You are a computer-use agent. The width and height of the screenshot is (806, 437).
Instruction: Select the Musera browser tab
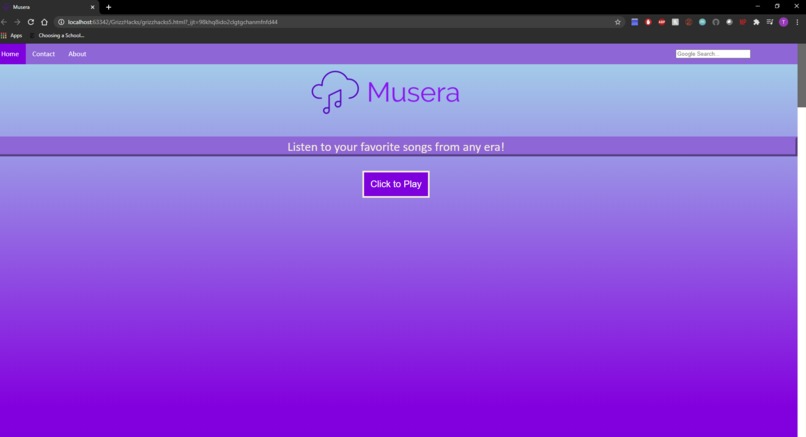pos(49,7)
